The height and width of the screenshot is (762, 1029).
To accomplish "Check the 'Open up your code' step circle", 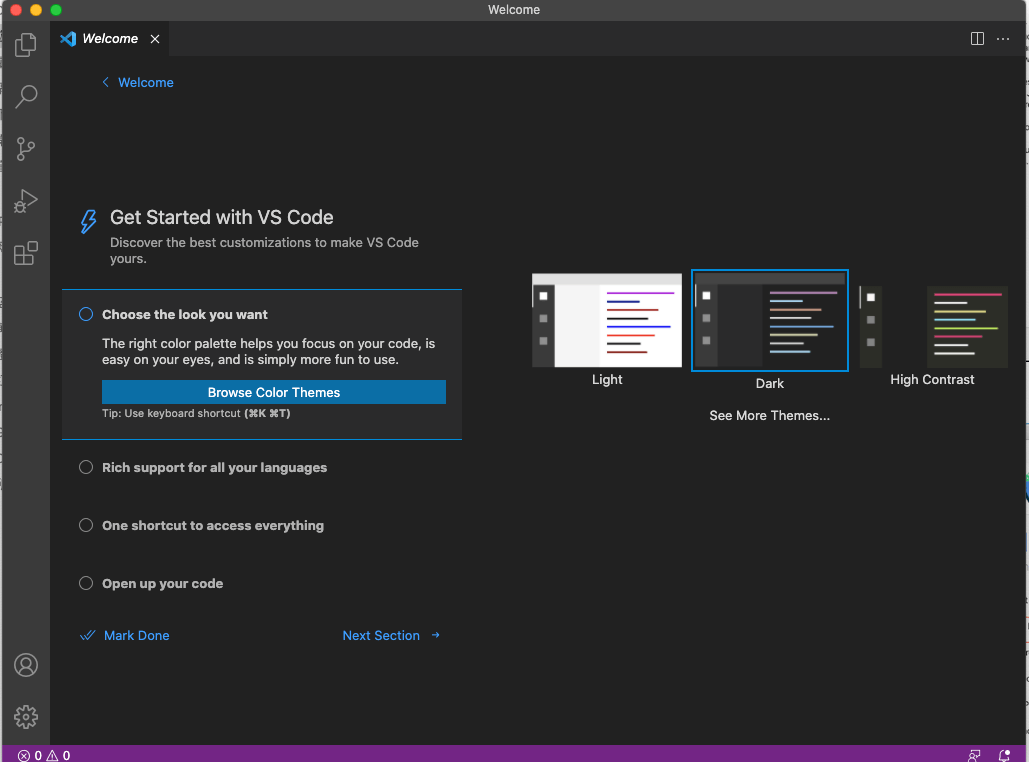I will 86,583.
